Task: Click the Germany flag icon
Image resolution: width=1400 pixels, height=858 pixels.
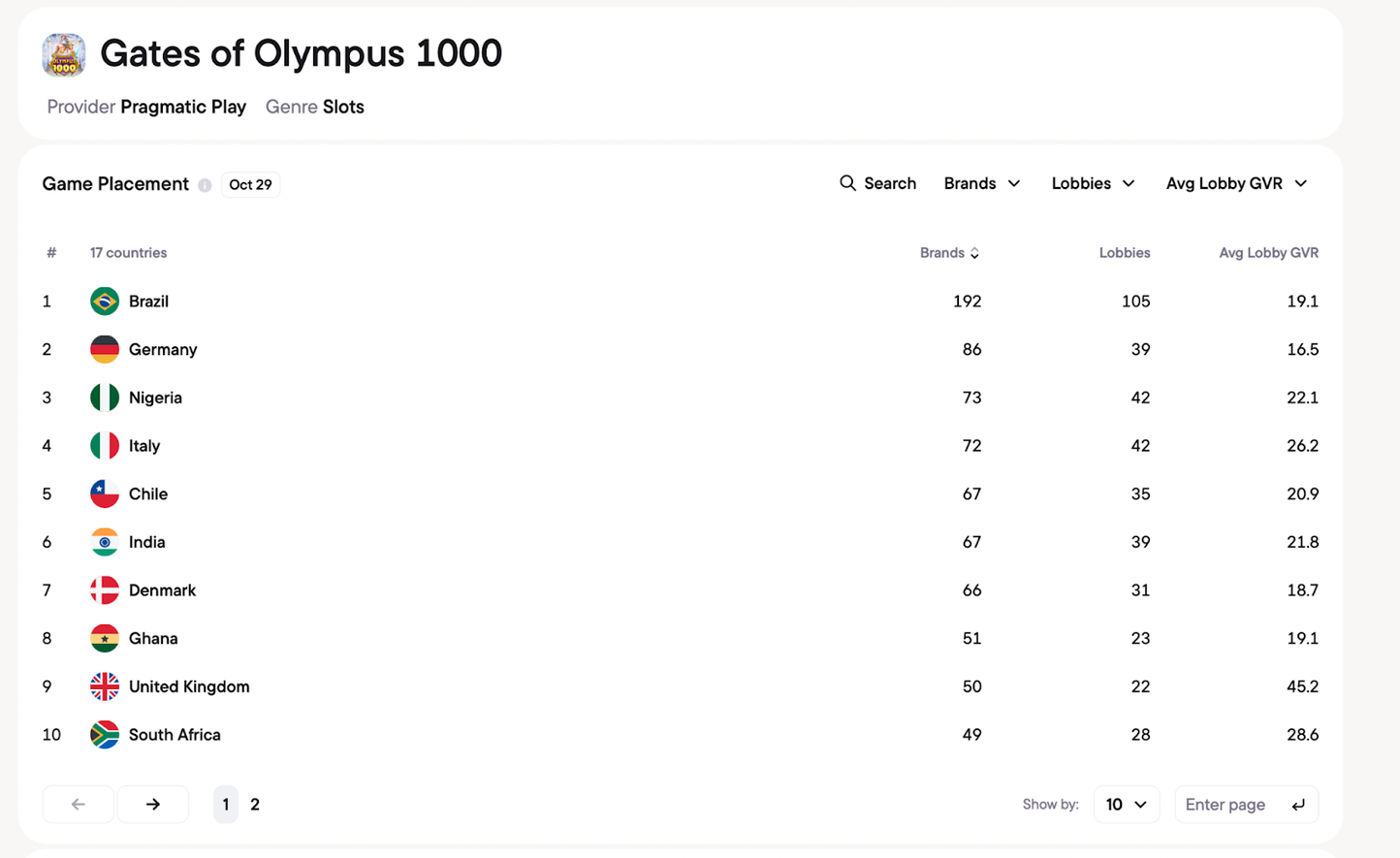Action: pyautogui.click(x=105, y=349)
